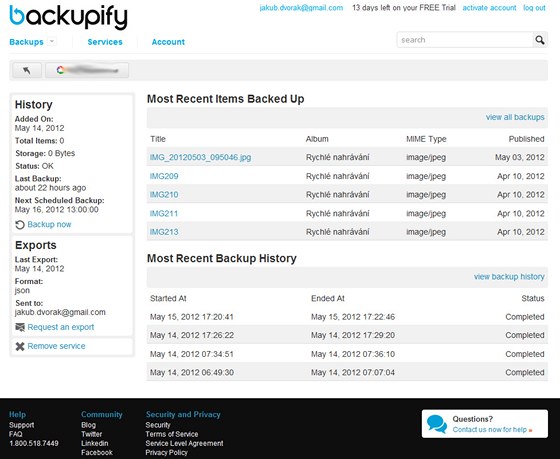Click the 'about 22 hours ago' text
560x459 pixels.
point(50,188)
